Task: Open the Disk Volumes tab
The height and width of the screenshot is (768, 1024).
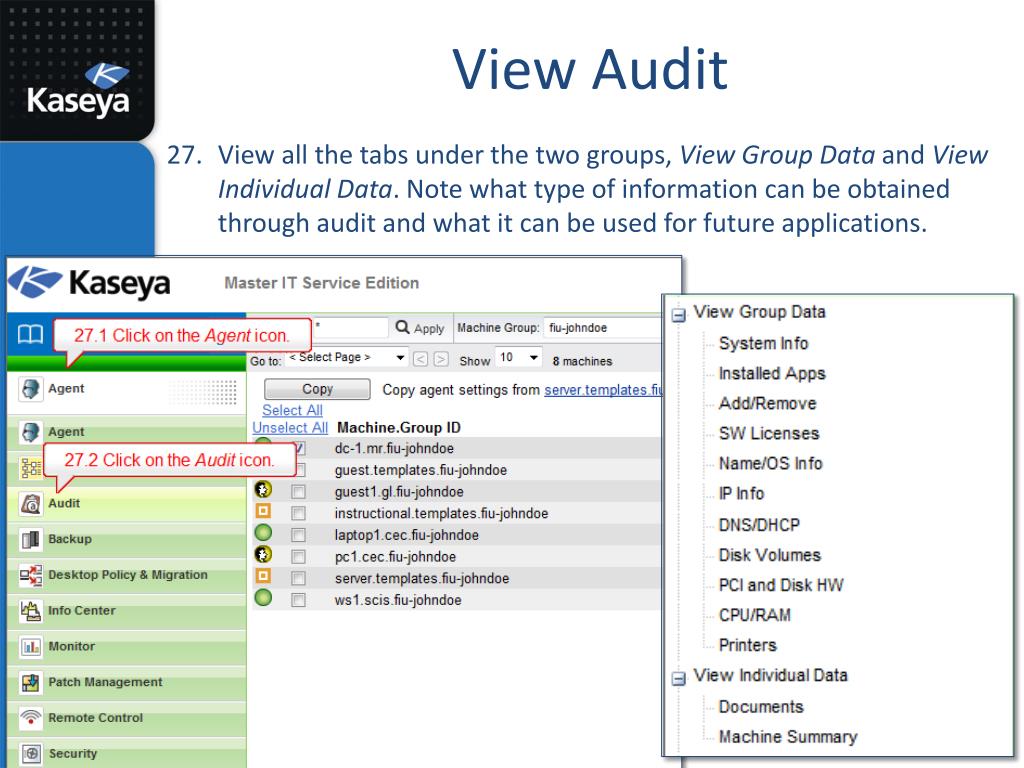Action: pos(770,555)
